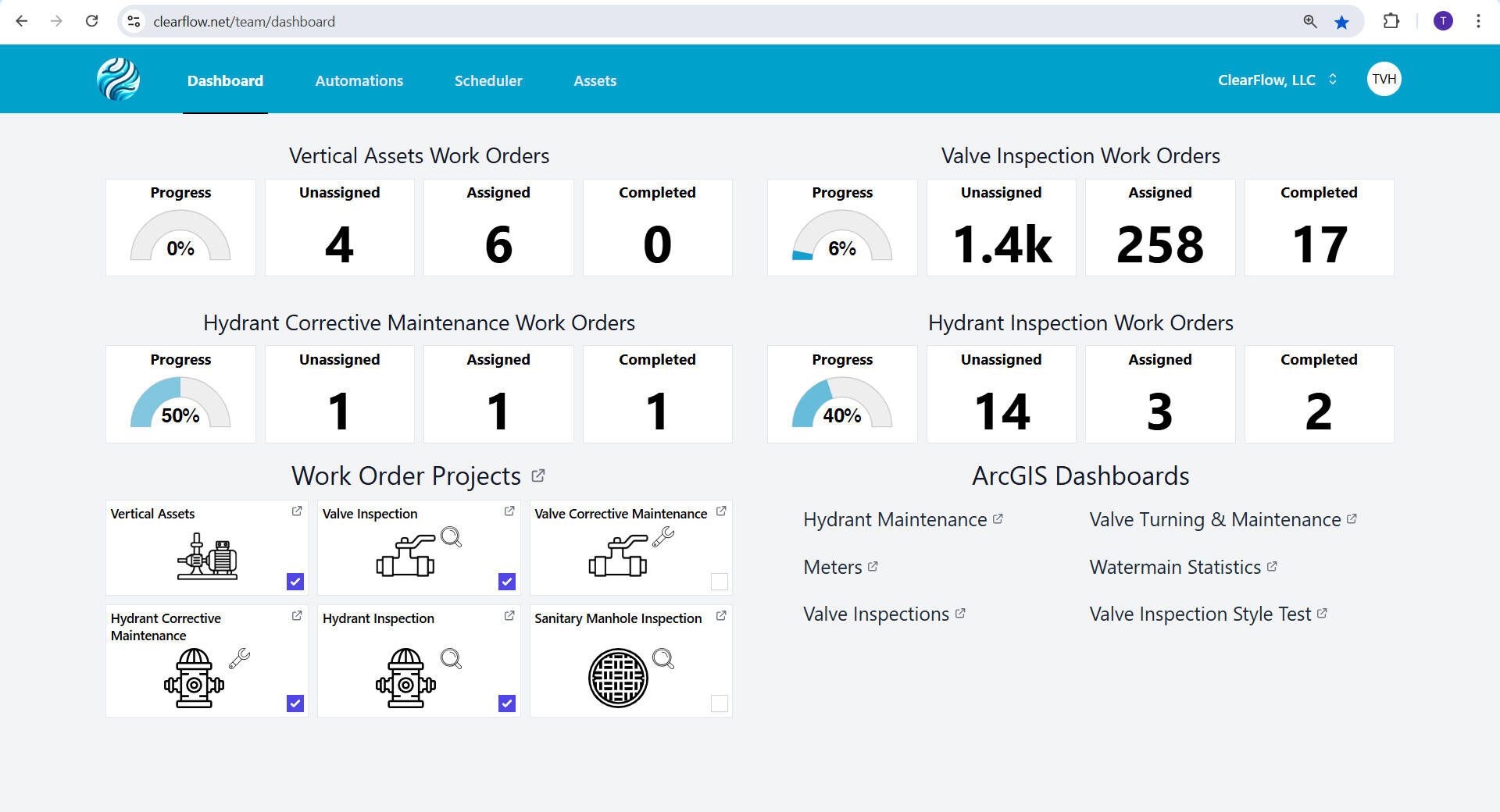This screenshot has width=1500, height=812.
Task: Open the Hydrant Maintenance ArcGIS dashboard link
Action: 903,520
